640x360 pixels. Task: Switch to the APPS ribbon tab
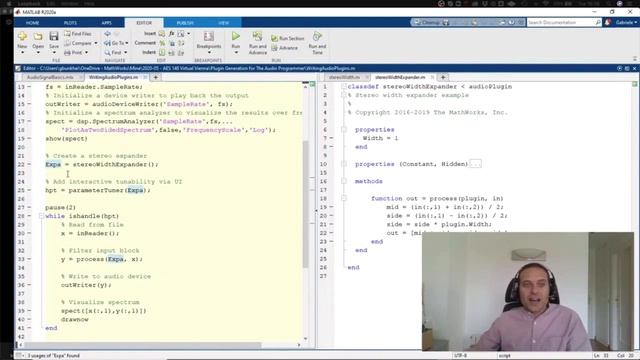pos(107,23)
